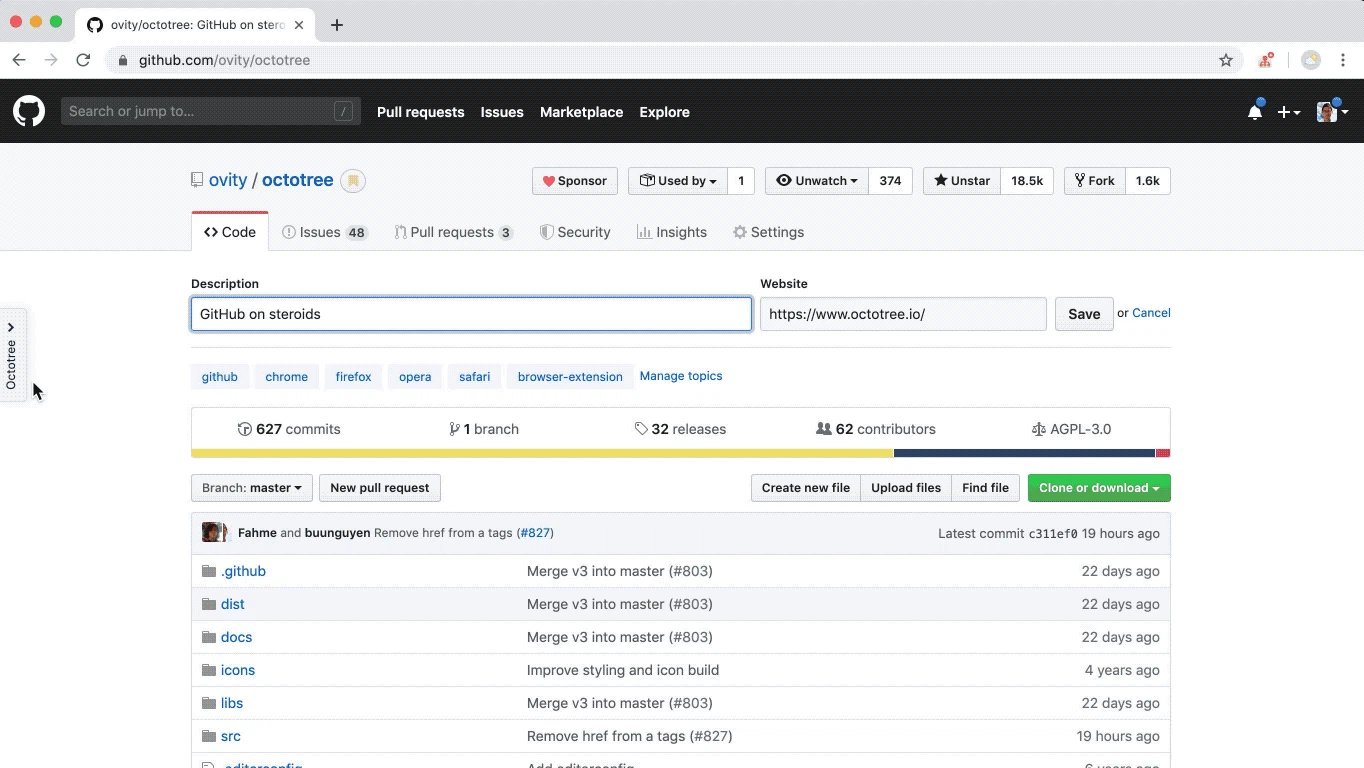
Task: Click the Website URL input field
Action: coord(903,314)
